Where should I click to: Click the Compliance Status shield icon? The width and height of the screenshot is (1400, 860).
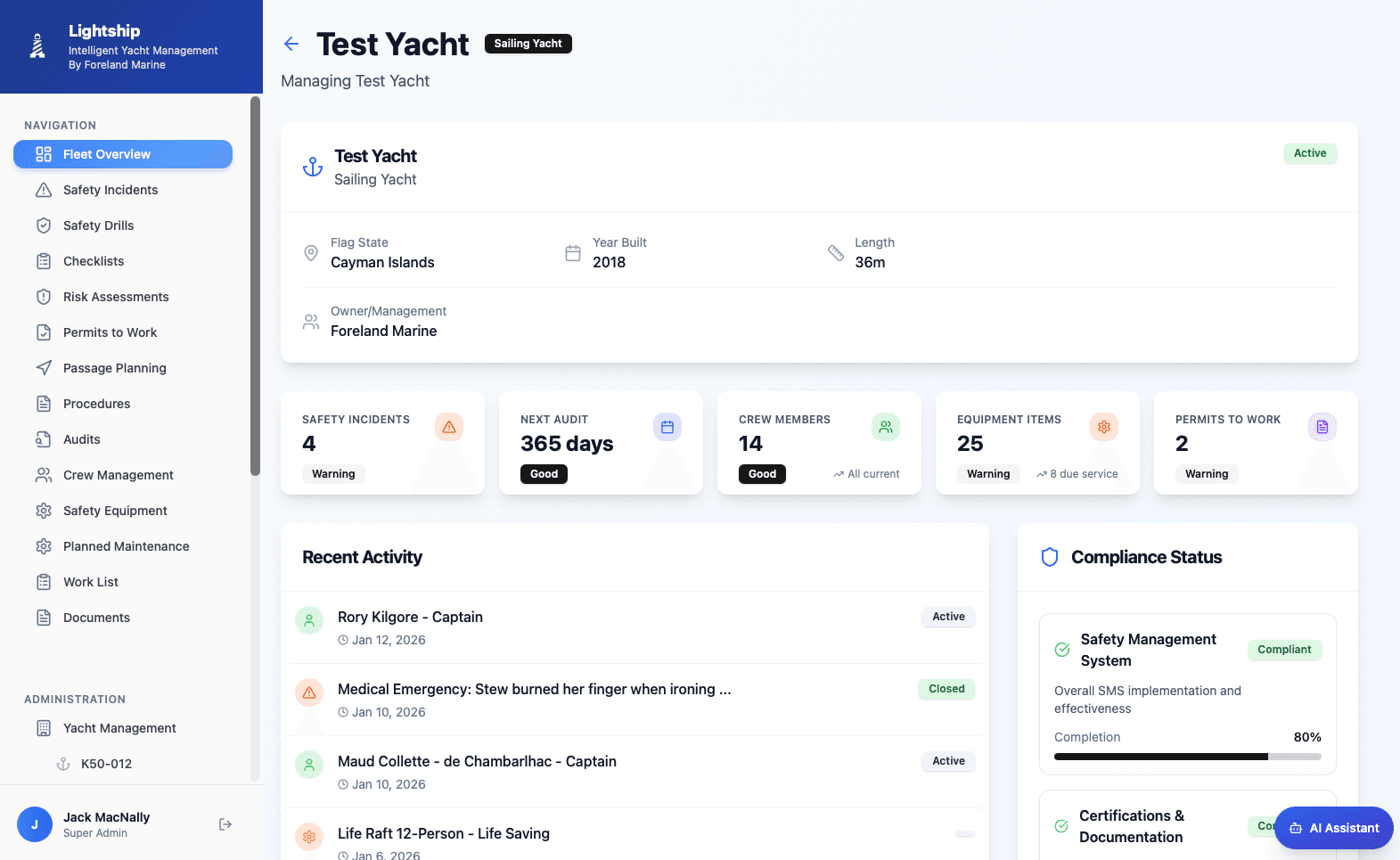(1050, 557)
